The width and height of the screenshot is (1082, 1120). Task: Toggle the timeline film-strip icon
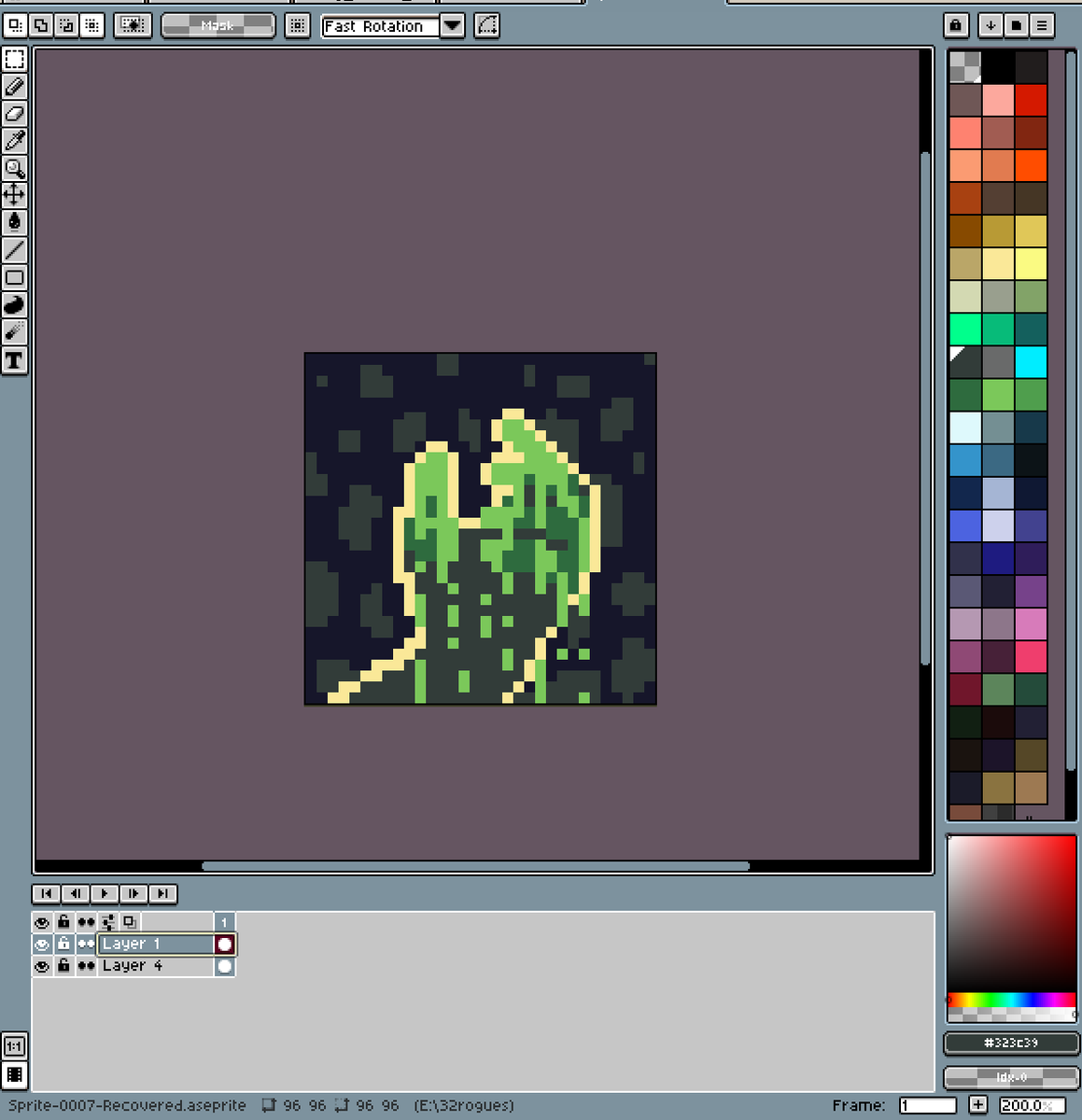click(14, 1074)
